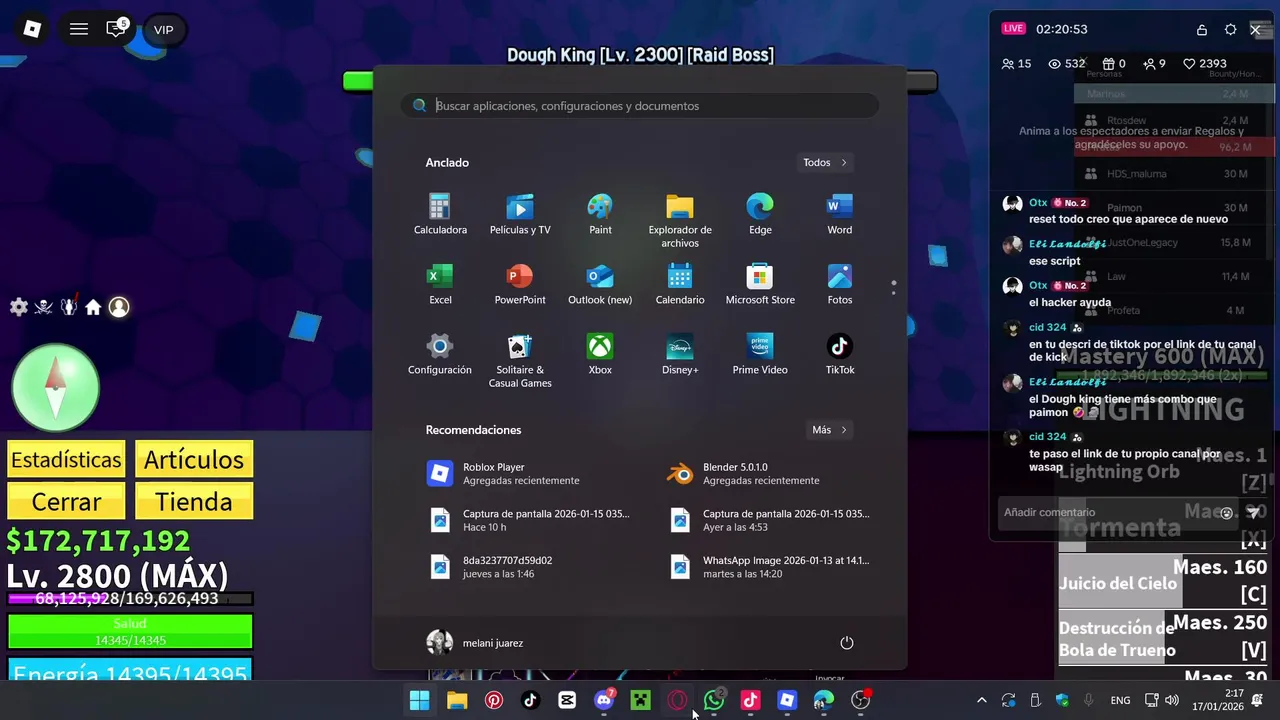Expand Más recommendations
The width and height of the screenshot is (1280, 720).
click(829, 430)
